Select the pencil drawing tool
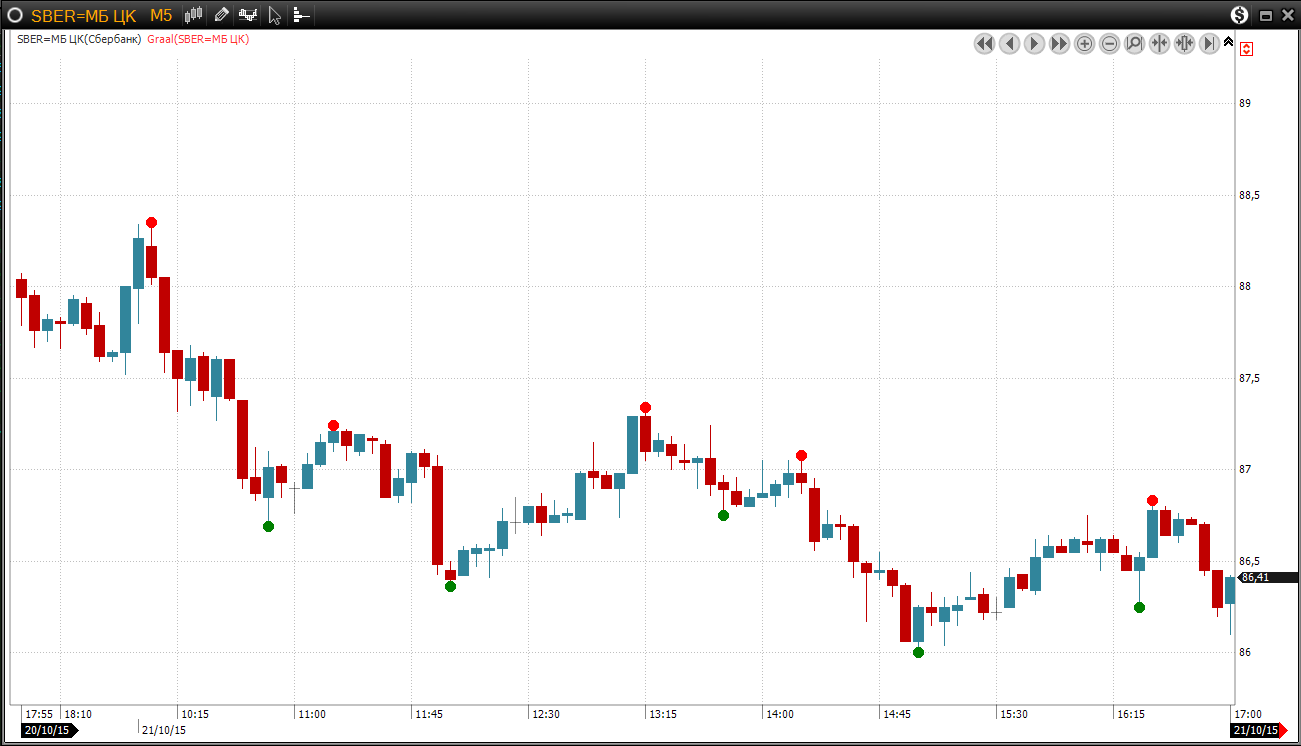Image resolution: width=1301 pixels, height=746 pixels. point(221,15)
